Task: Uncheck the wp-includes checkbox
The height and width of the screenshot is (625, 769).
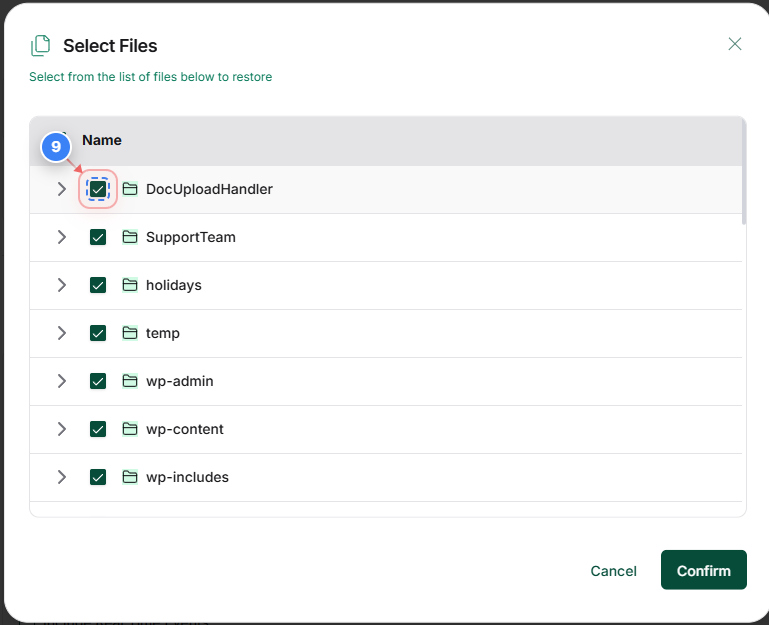Action: (98, 477)
